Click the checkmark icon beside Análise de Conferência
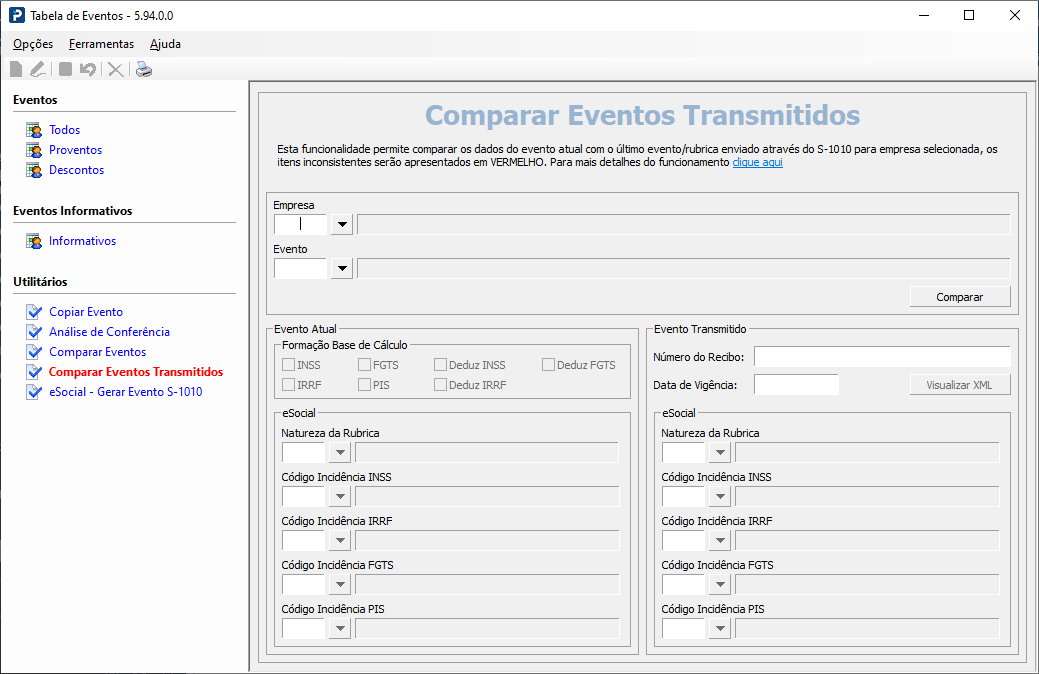 click(34, 331)
